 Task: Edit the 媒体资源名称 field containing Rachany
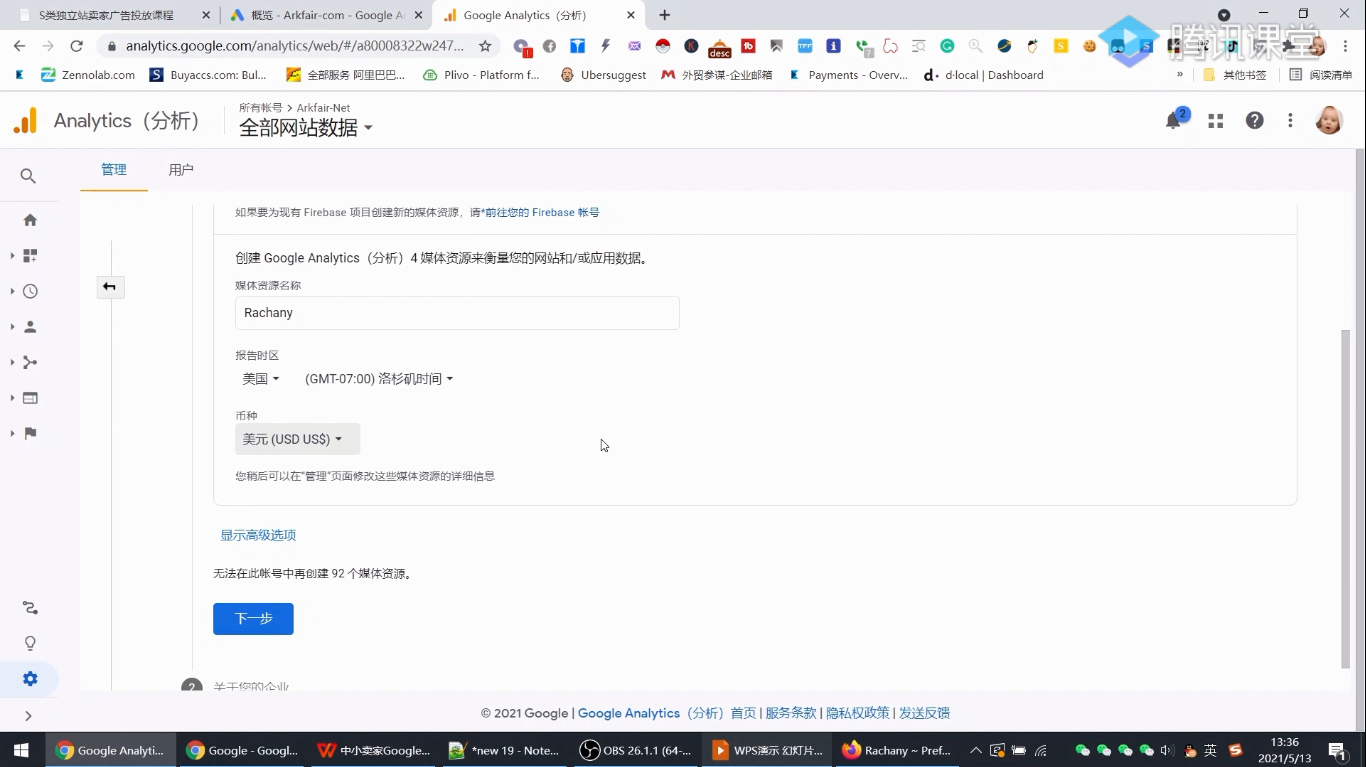pyautogui.click(x=456, y=312)
